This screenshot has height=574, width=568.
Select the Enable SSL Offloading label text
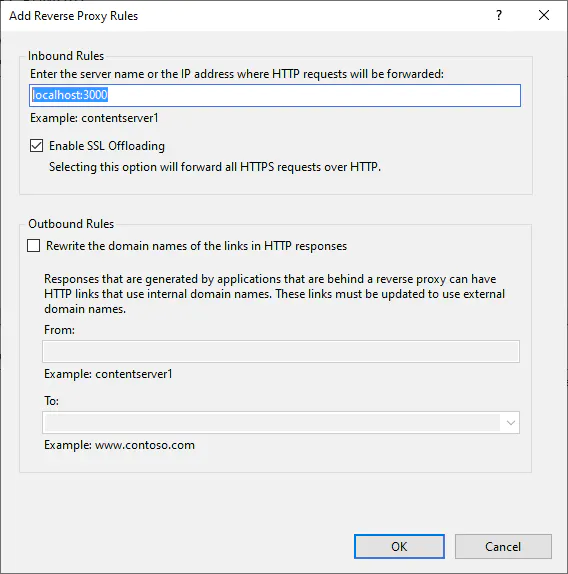coord(107,146)
